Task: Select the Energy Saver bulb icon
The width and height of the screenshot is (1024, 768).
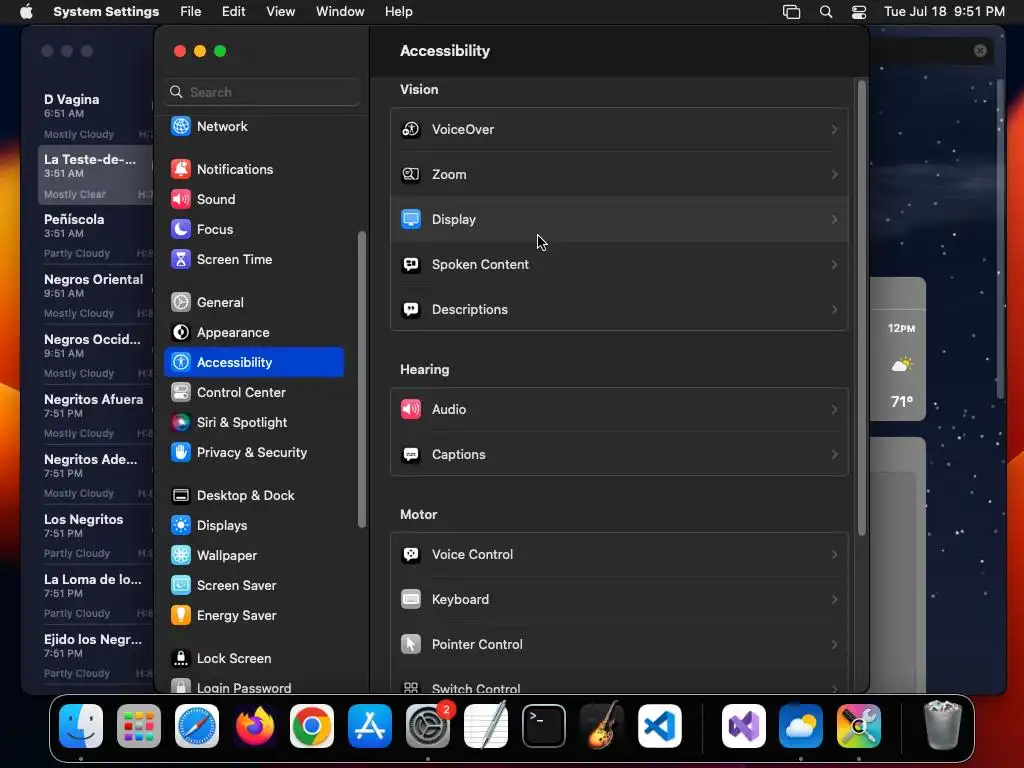Action: coord(181,616)
